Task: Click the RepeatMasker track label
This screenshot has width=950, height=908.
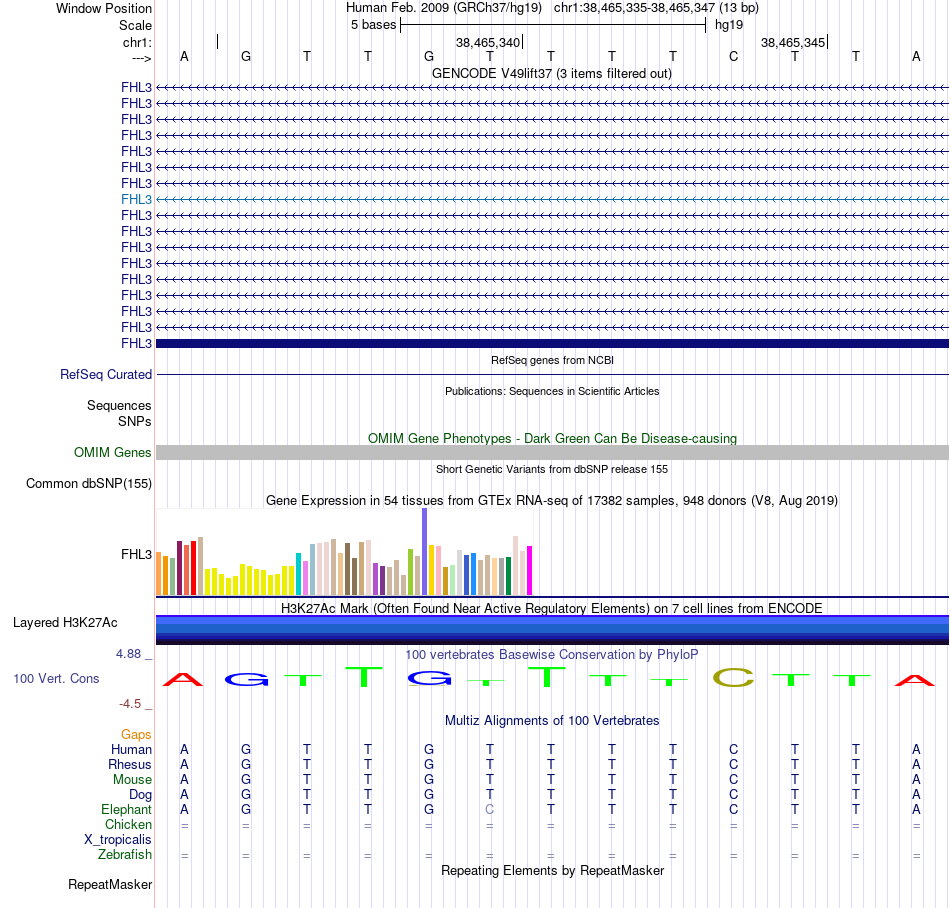Action: 110,885
